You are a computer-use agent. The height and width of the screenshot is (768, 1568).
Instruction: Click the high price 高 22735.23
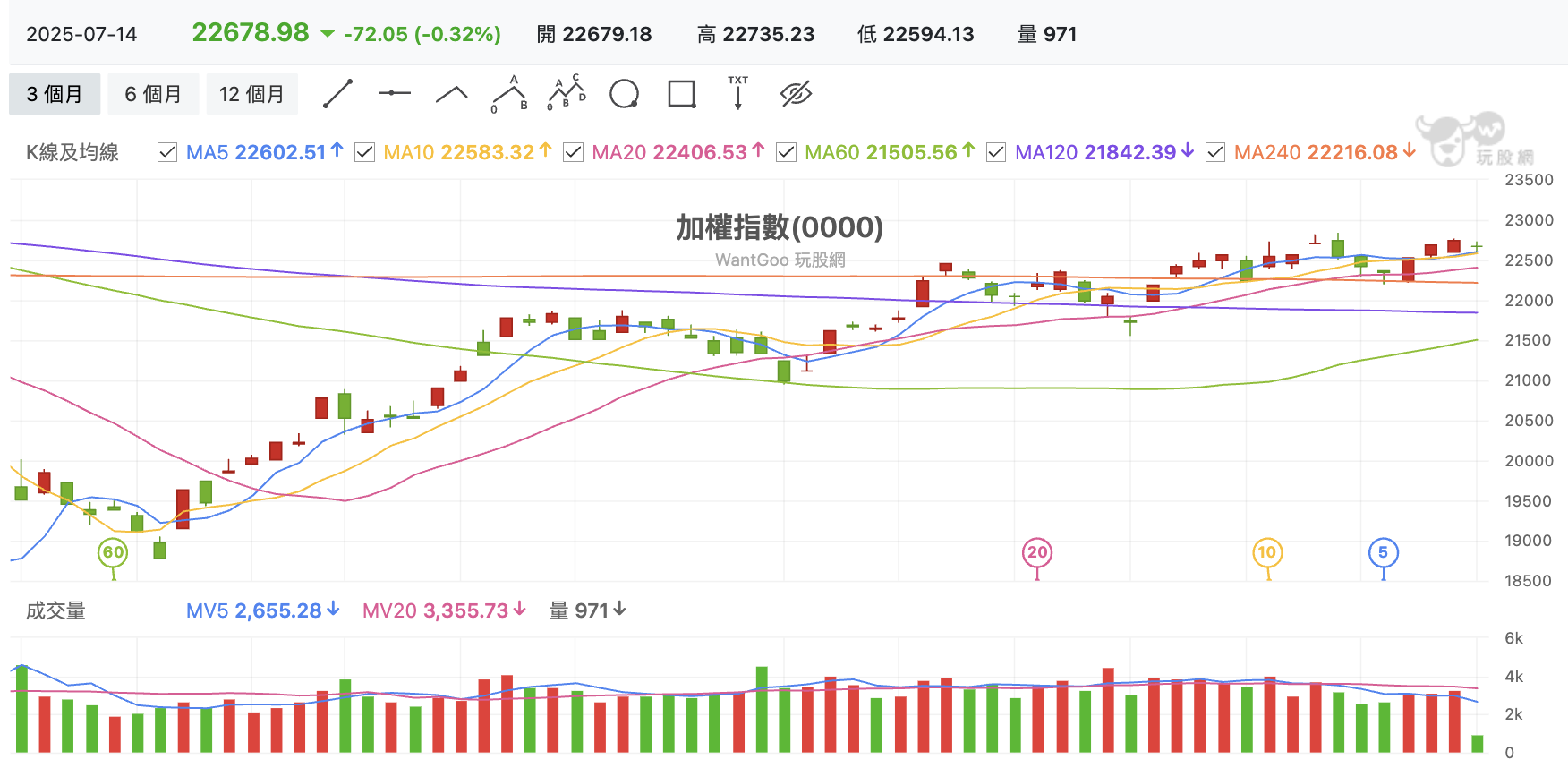(755, 34)
